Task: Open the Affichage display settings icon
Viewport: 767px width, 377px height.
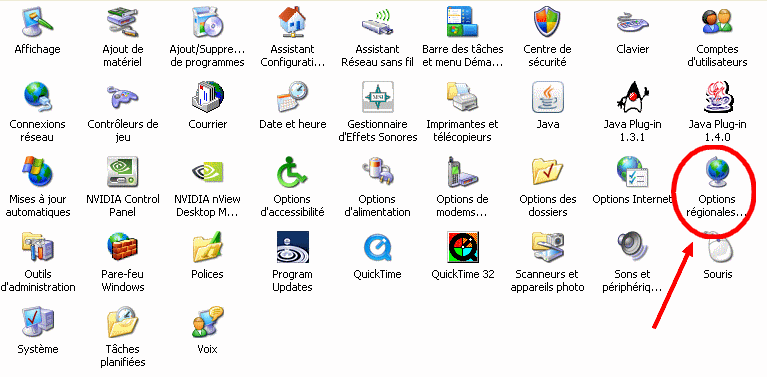Action: point(37,22)
